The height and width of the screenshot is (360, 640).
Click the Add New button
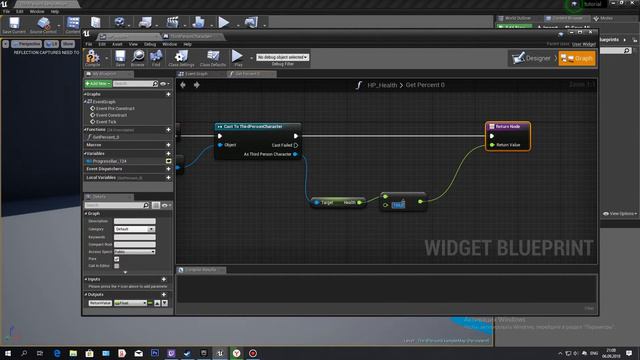98,84
